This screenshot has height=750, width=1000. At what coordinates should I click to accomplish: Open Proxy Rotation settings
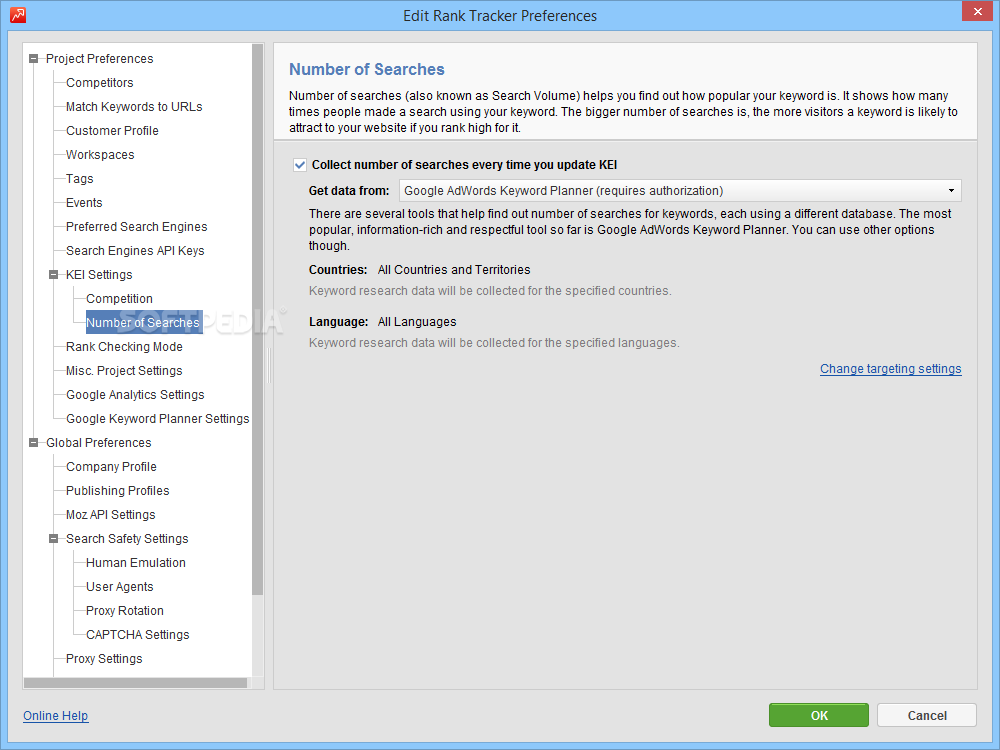(x=125, y=611)
